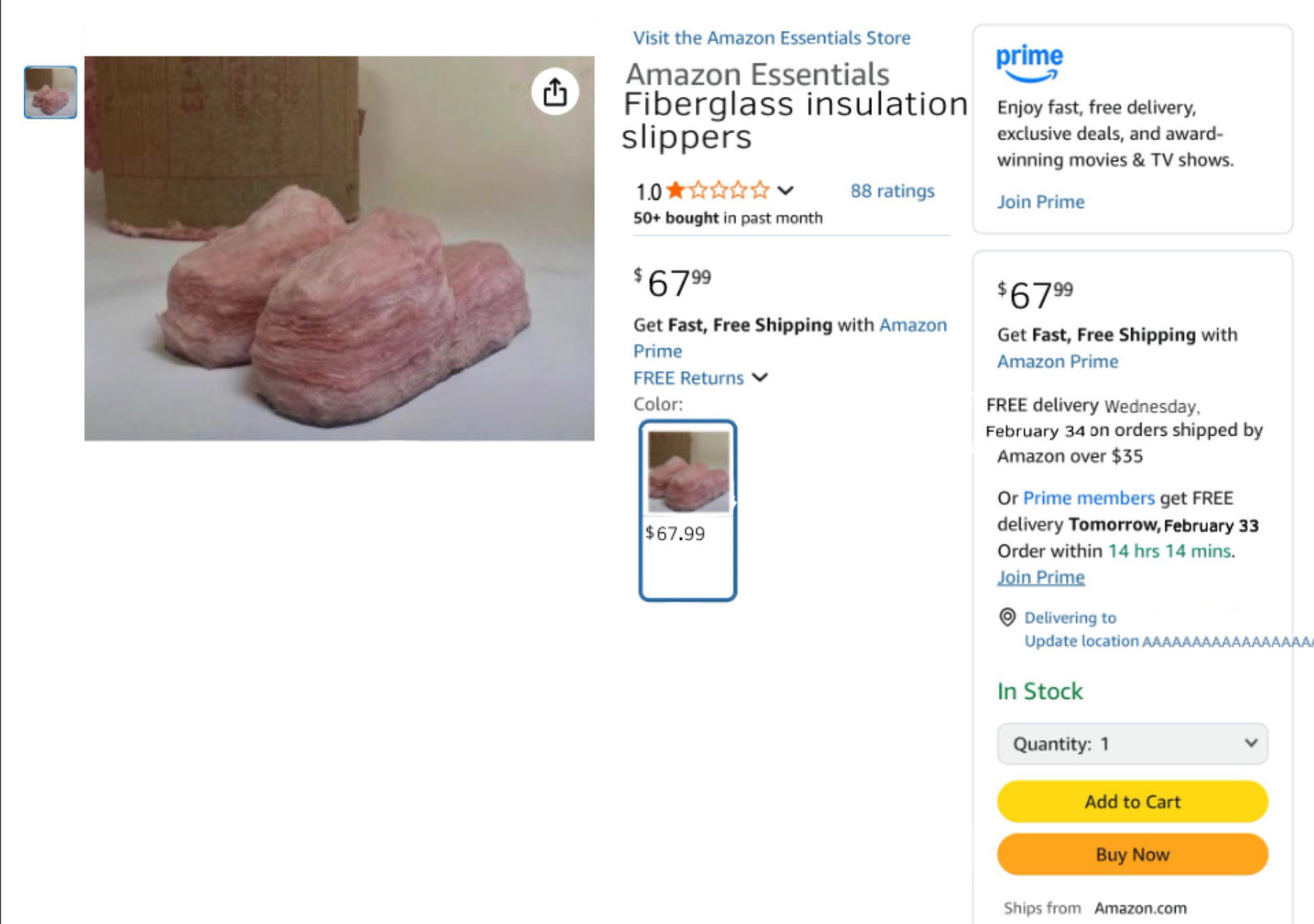The image size is (1314, 924).
Task: Click the Update location link
Action: [1081, 641]
